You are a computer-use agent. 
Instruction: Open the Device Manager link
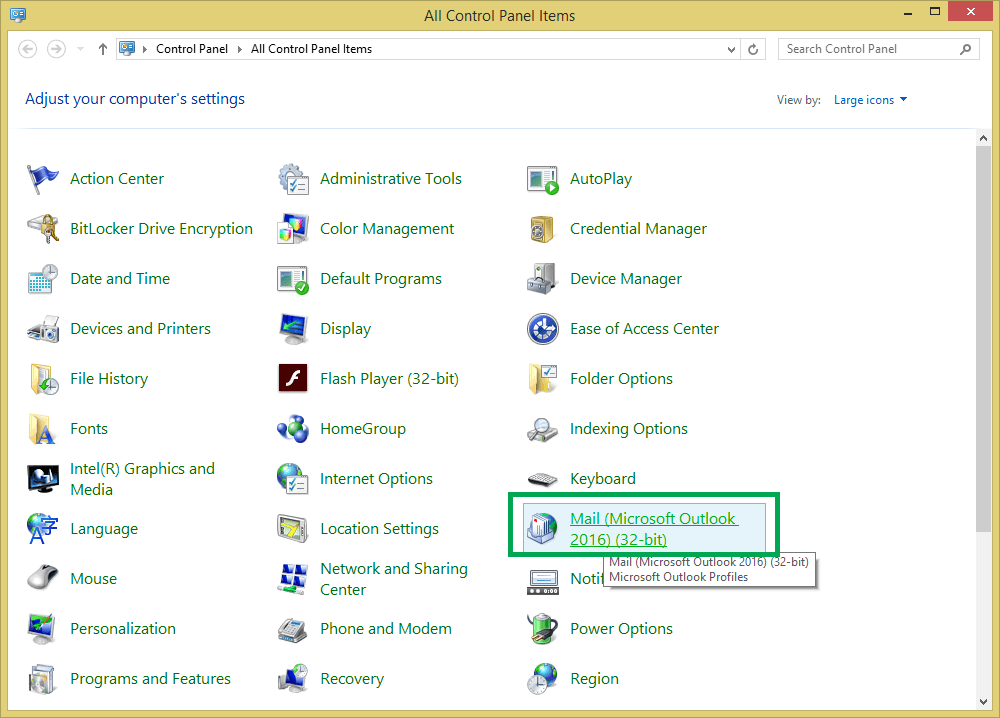tap(626, 279)
